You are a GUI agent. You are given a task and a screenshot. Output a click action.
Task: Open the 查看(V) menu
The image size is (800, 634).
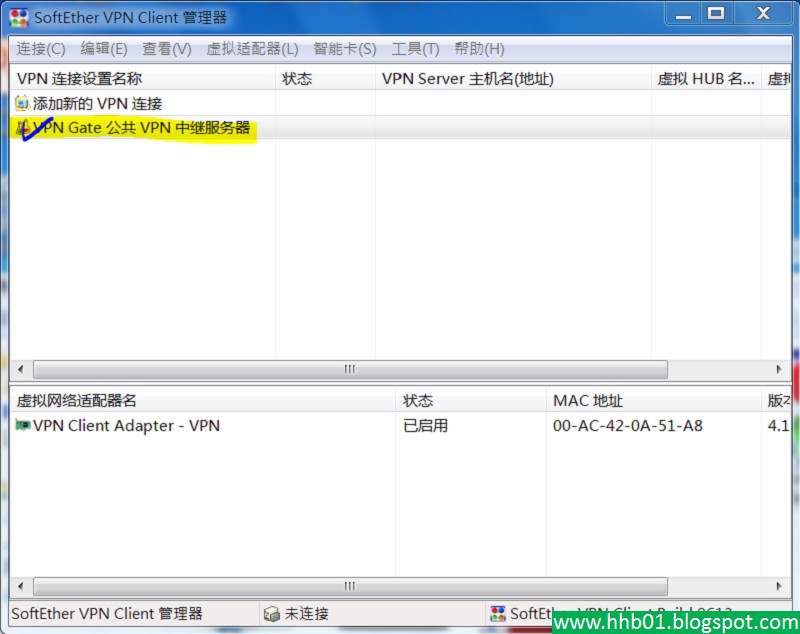[167, 49]
